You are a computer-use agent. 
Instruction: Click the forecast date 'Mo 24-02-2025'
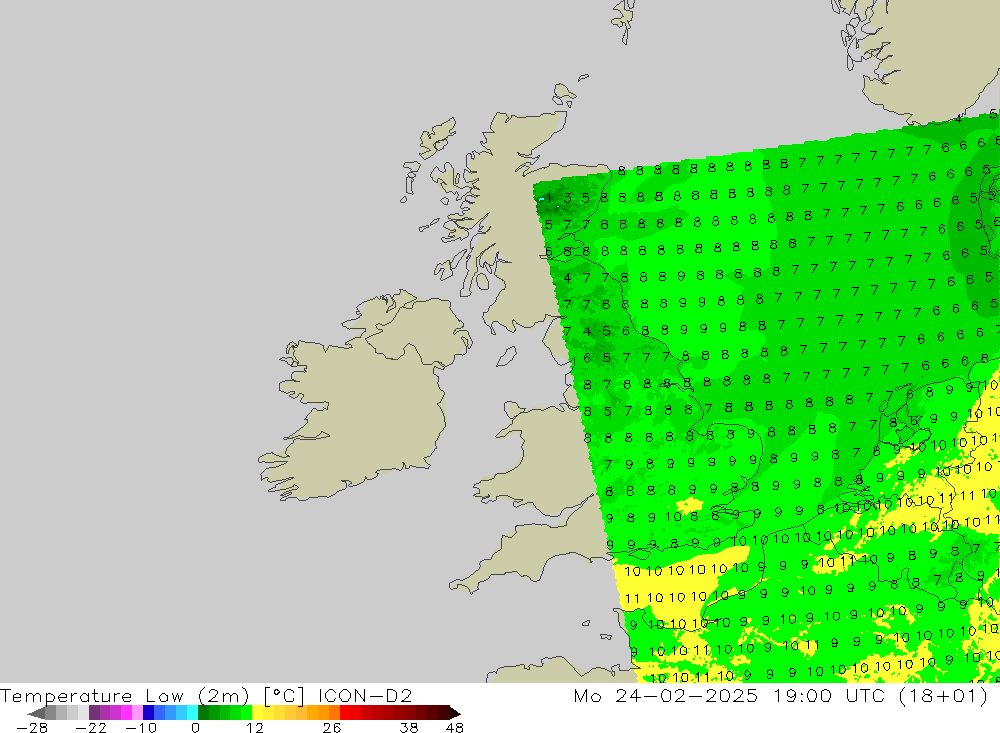click(x=665, y=695)
